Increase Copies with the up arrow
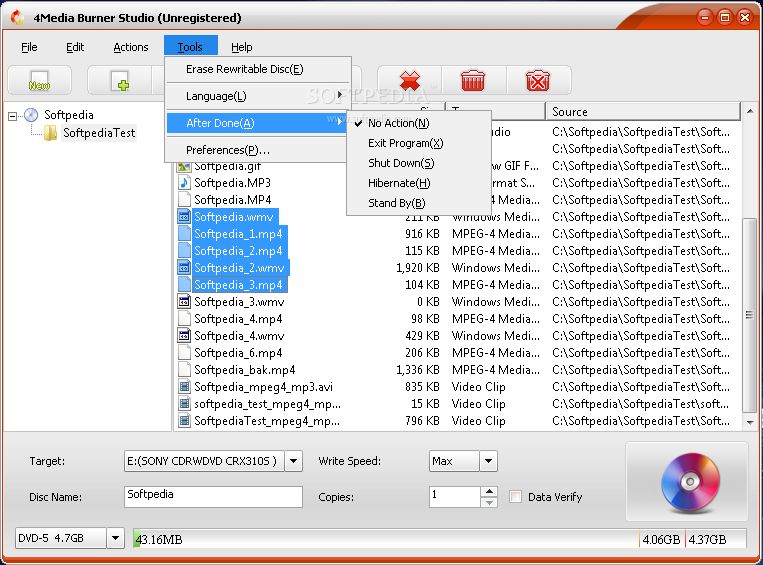The height and width of the screenshot is (565, 763). (489, 492)
